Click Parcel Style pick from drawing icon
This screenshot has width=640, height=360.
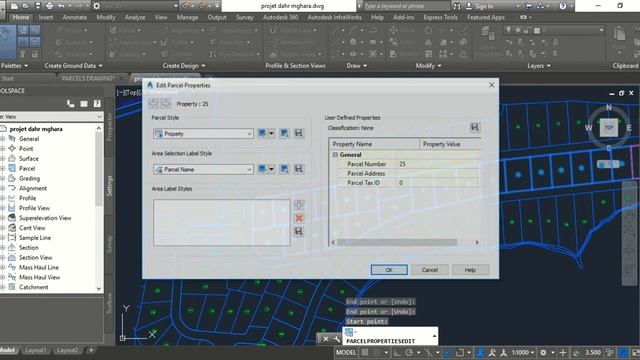(x=284, y=133)
